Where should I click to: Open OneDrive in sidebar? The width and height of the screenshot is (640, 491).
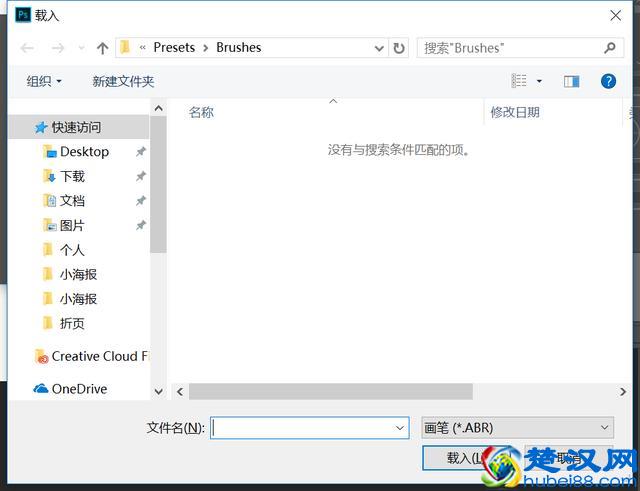pos(80,389)
